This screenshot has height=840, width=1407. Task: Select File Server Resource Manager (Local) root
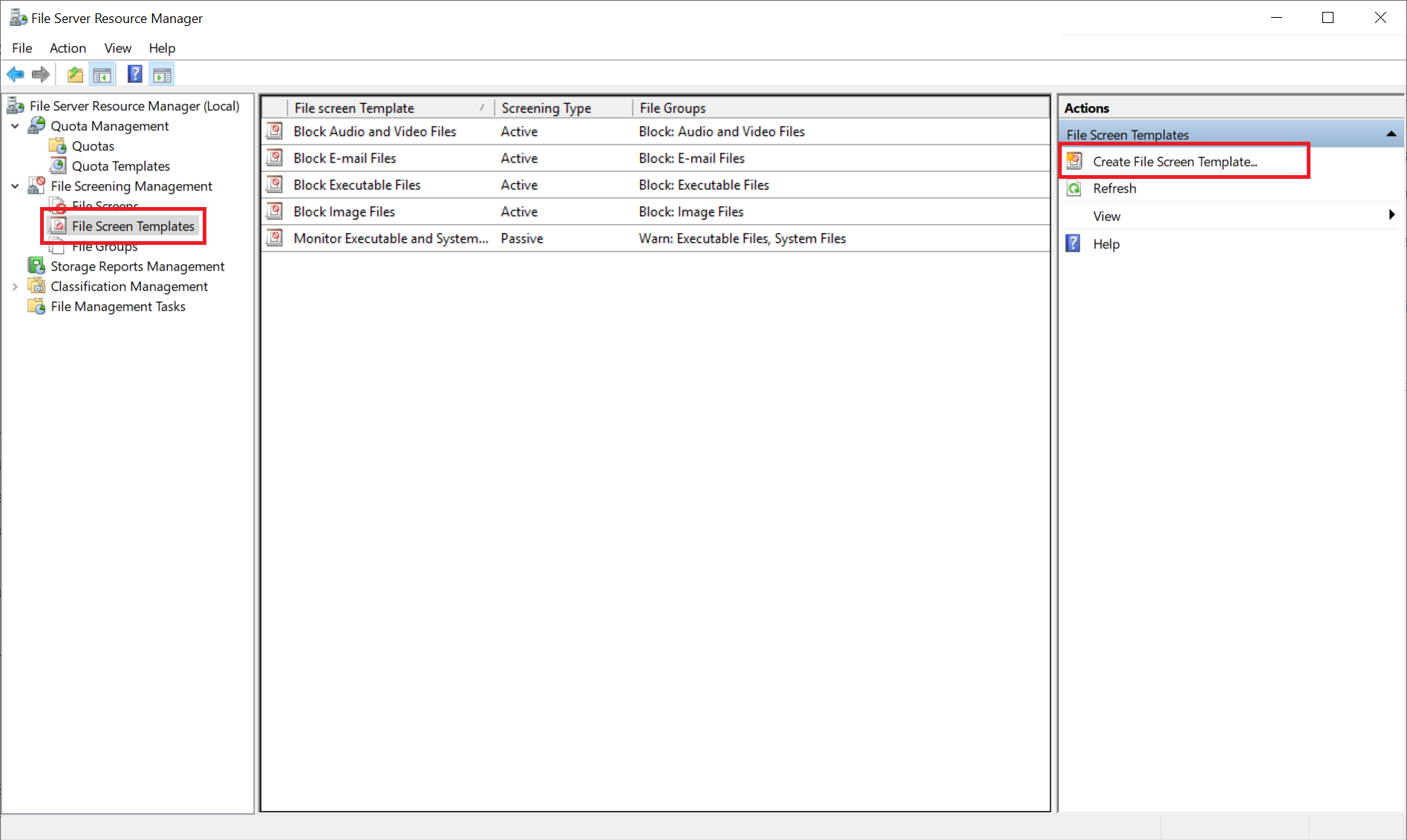tap(134, 106)
